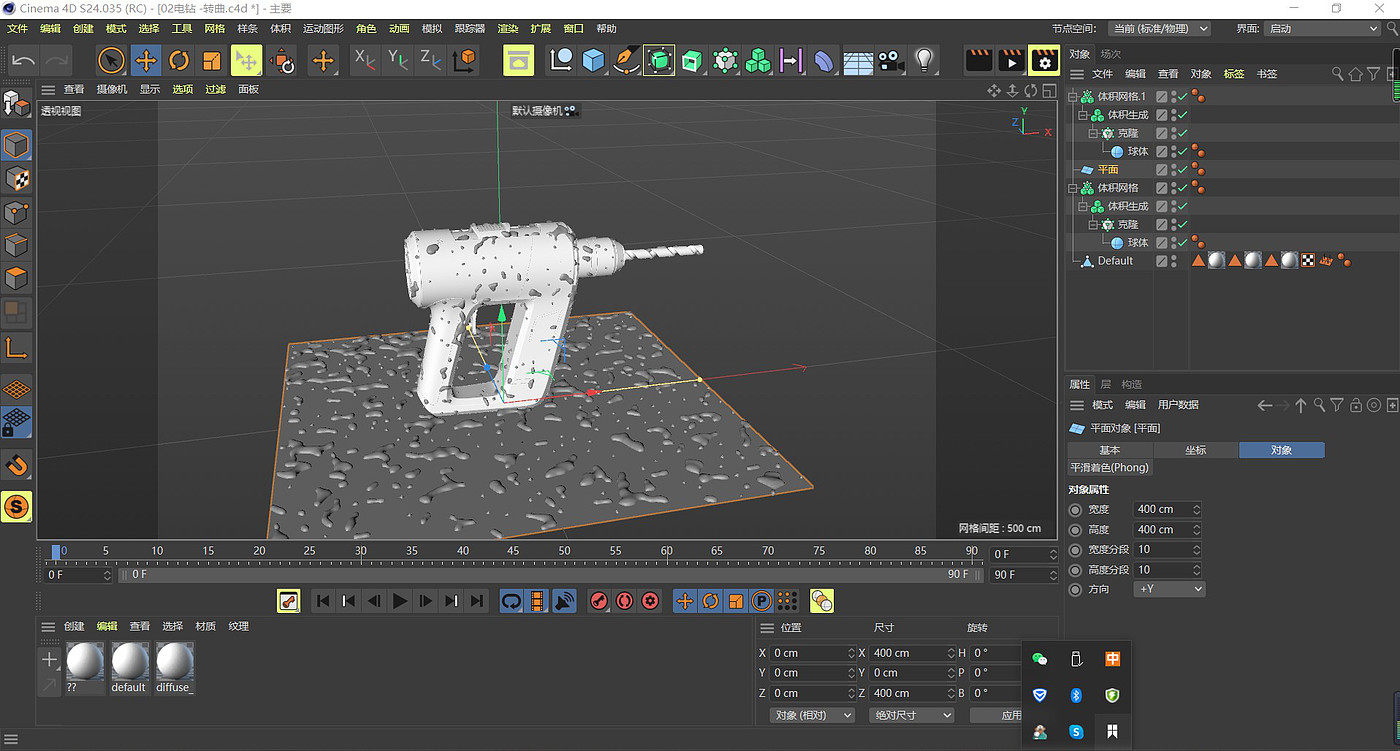Open the Edit Render Settings icon
1400x751 pixels.
[x=1044, y=61]
